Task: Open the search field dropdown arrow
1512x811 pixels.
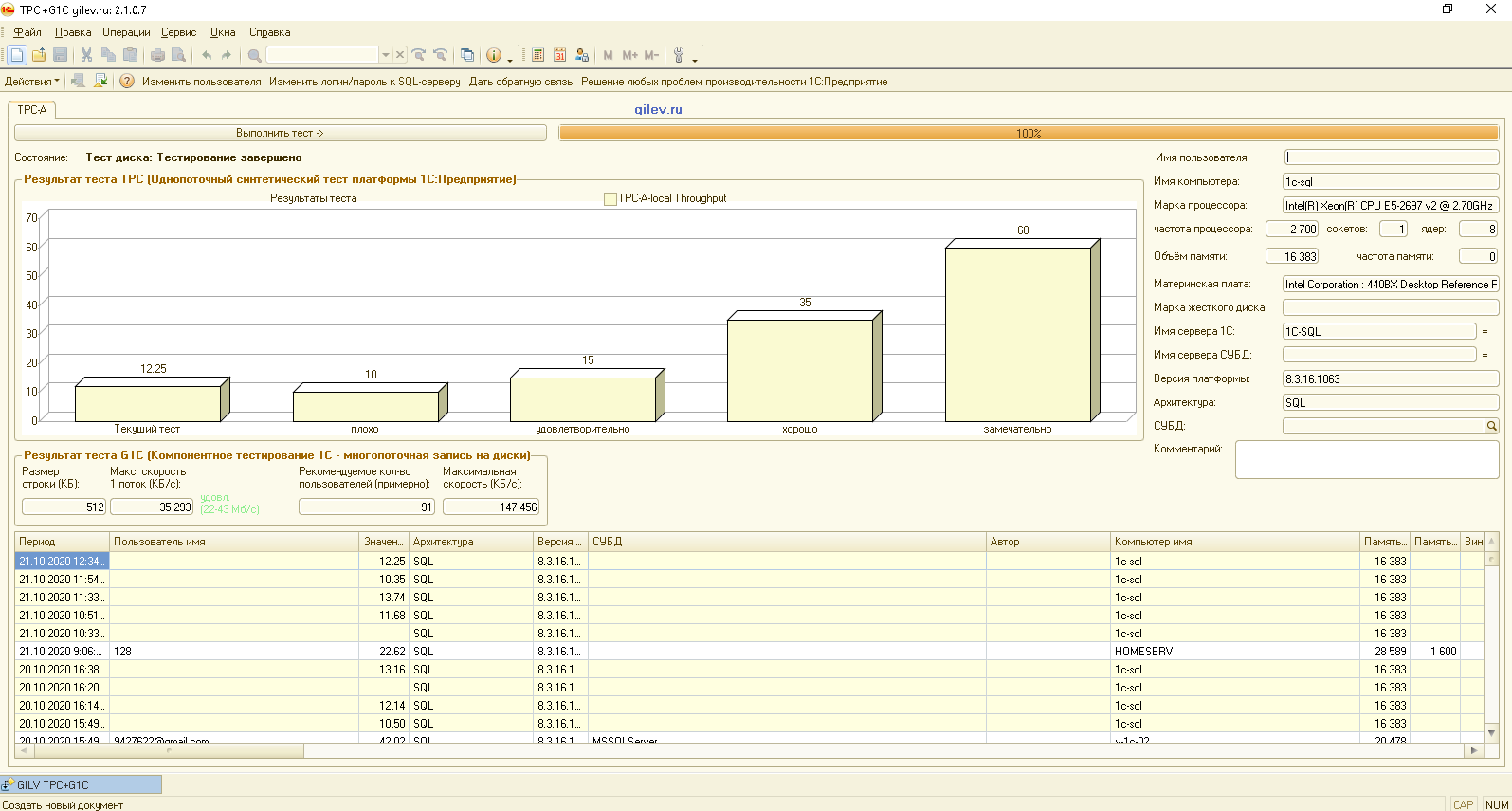Action: pyautogui.click(x=386, y=55)
